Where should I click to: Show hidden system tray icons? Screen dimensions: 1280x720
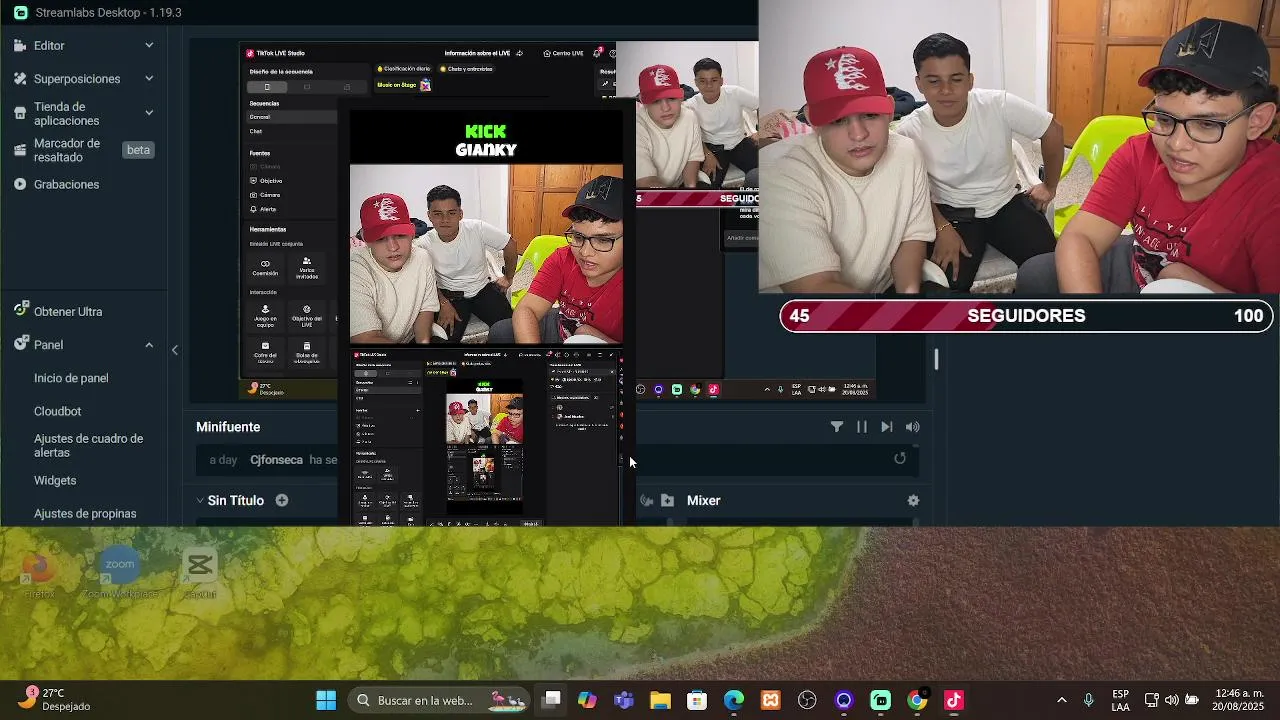tap(1061, 700)
